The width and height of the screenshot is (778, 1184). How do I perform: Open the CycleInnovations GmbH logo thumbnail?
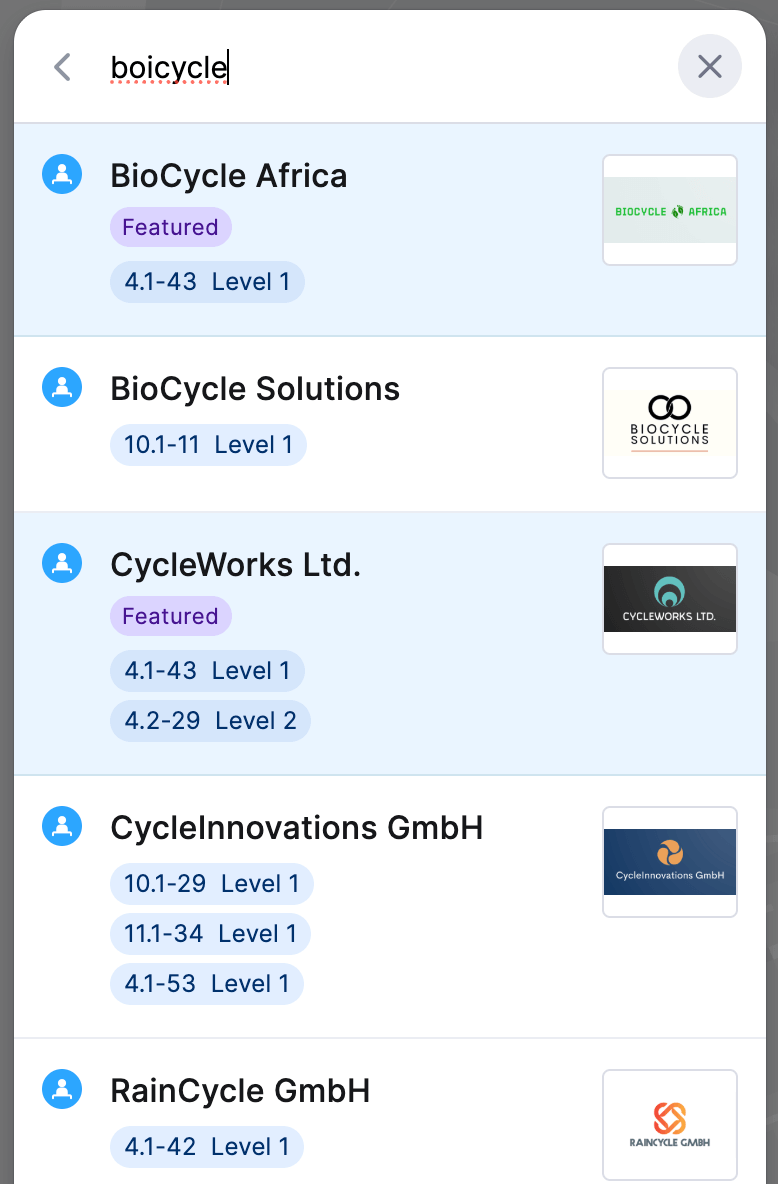pos(669,862)
